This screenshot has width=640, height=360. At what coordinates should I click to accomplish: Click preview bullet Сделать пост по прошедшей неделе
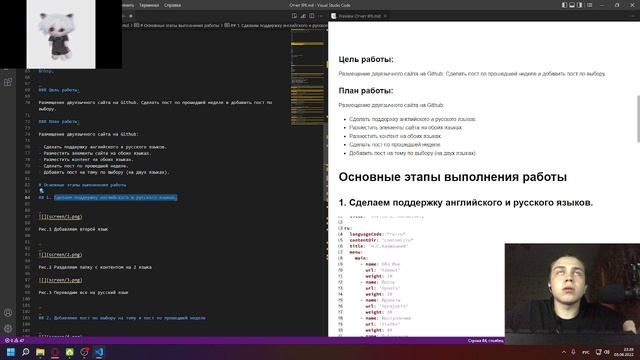click(395, 145)
